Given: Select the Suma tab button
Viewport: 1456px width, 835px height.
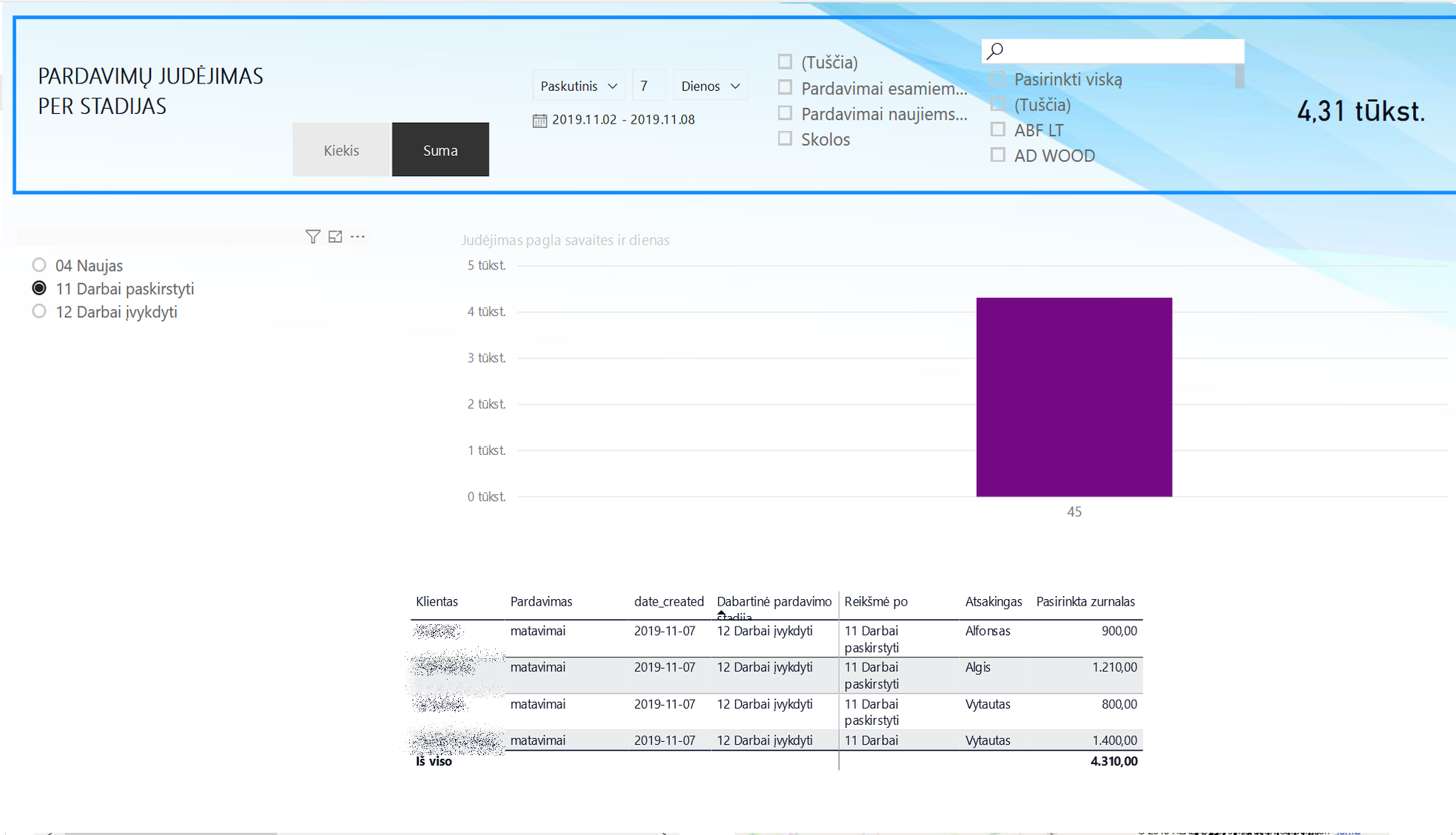Looking at the screenshot, I should (440, 149).
